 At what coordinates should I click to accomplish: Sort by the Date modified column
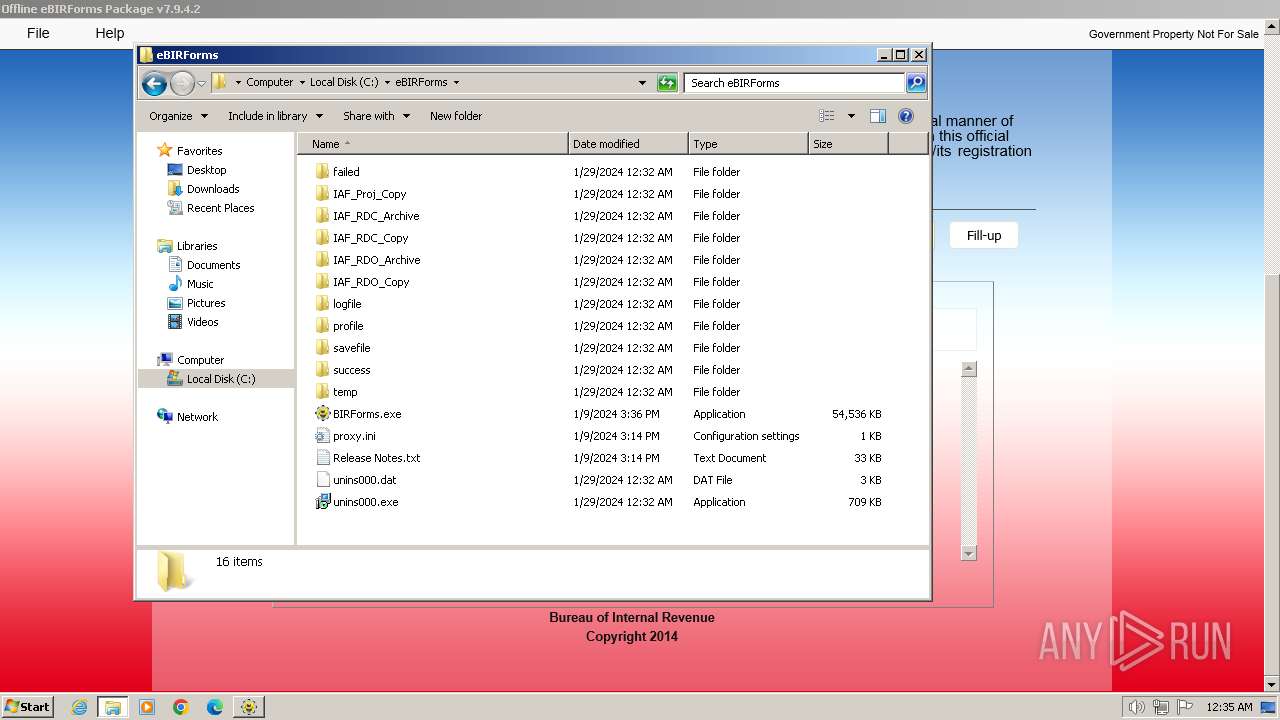(628, 144)
